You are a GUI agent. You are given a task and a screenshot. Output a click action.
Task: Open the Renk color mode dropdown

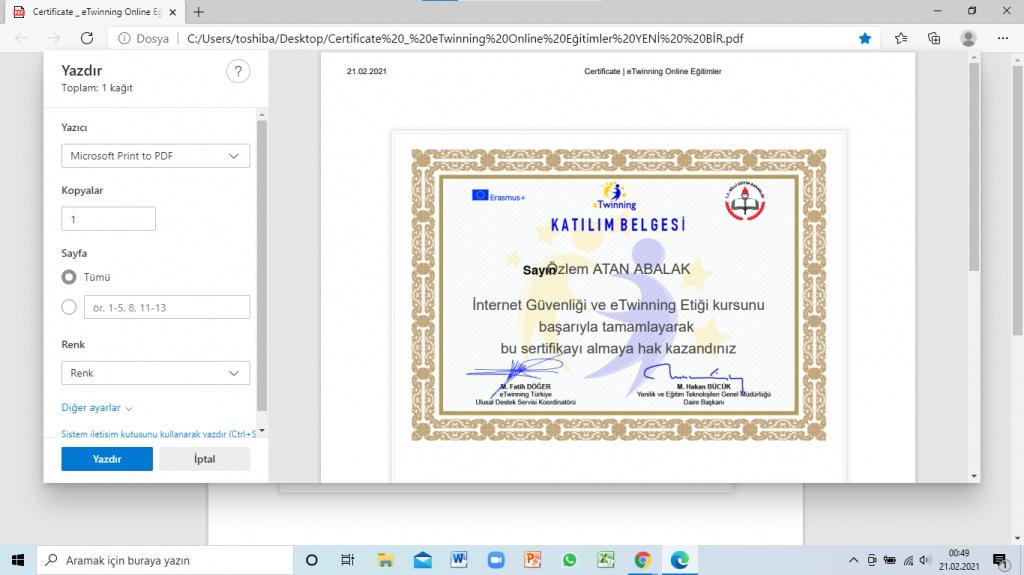click(x=155, y=373)
